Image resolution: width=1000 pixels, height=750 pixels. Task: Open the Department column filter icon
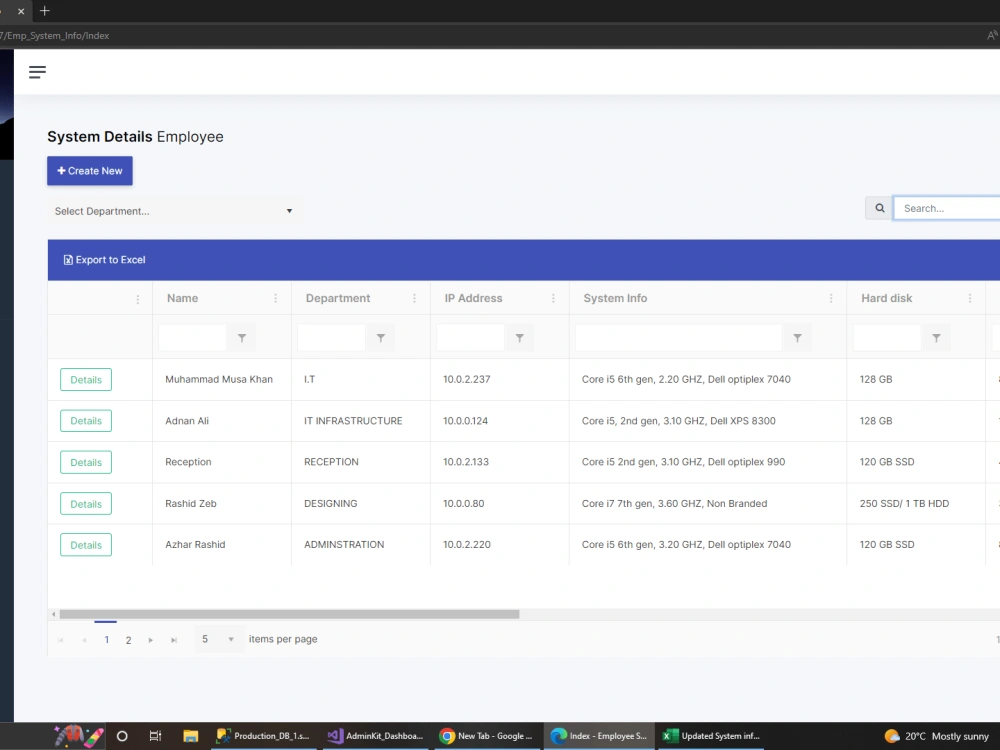click(380, 337)
